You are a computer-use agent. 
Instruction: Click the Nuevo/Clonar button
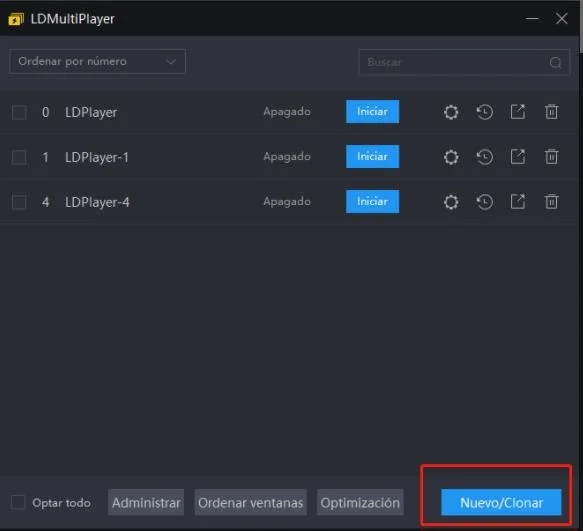coord(501,502)
